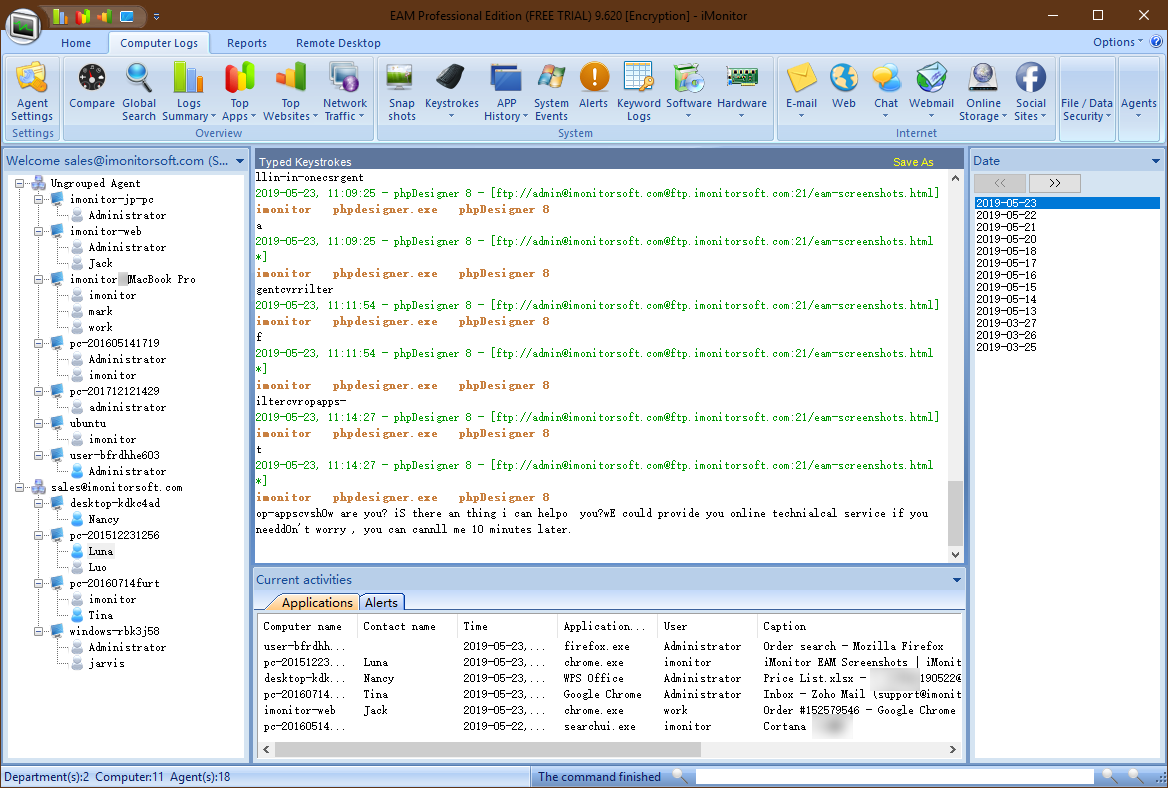1168x788 pixels.
Task: Open the Reports tab
Action: [247, 43]
